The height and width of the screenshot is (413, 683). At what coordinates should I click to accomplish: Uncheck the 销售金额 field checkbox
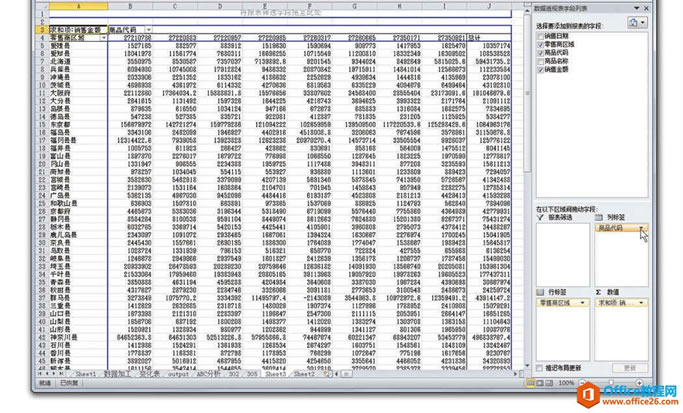click(541, 70)
